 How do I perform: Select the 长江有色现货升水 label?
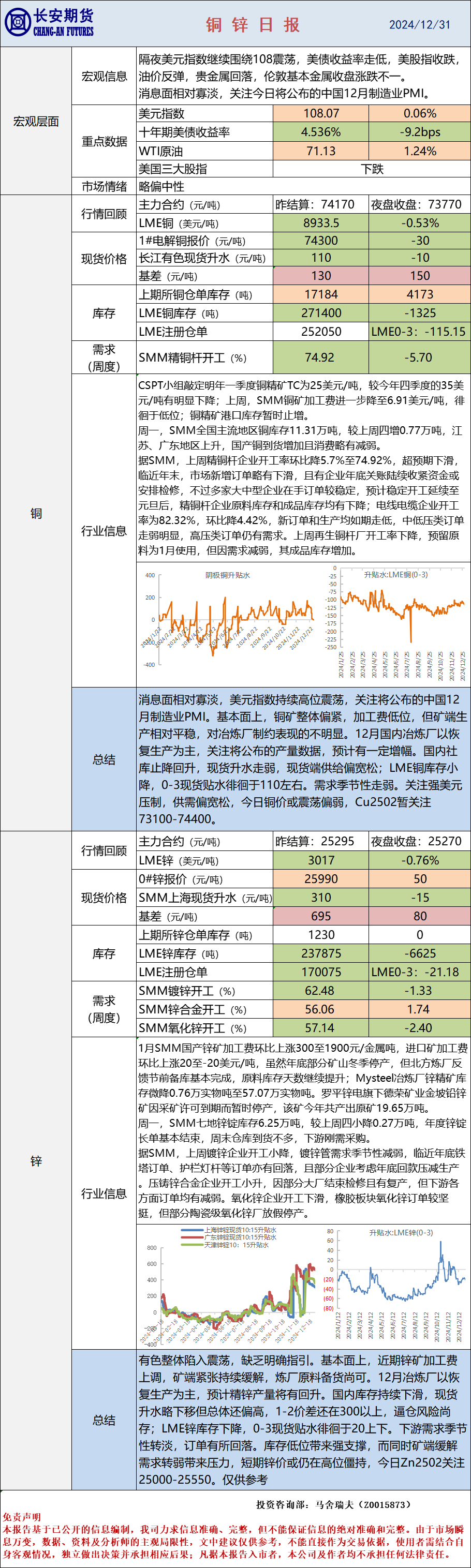tap(202, 258)
